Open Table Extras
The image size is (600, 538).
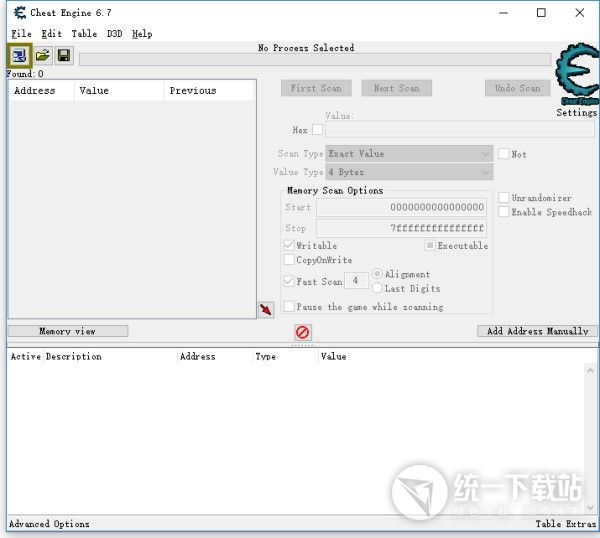click(566, 524)
